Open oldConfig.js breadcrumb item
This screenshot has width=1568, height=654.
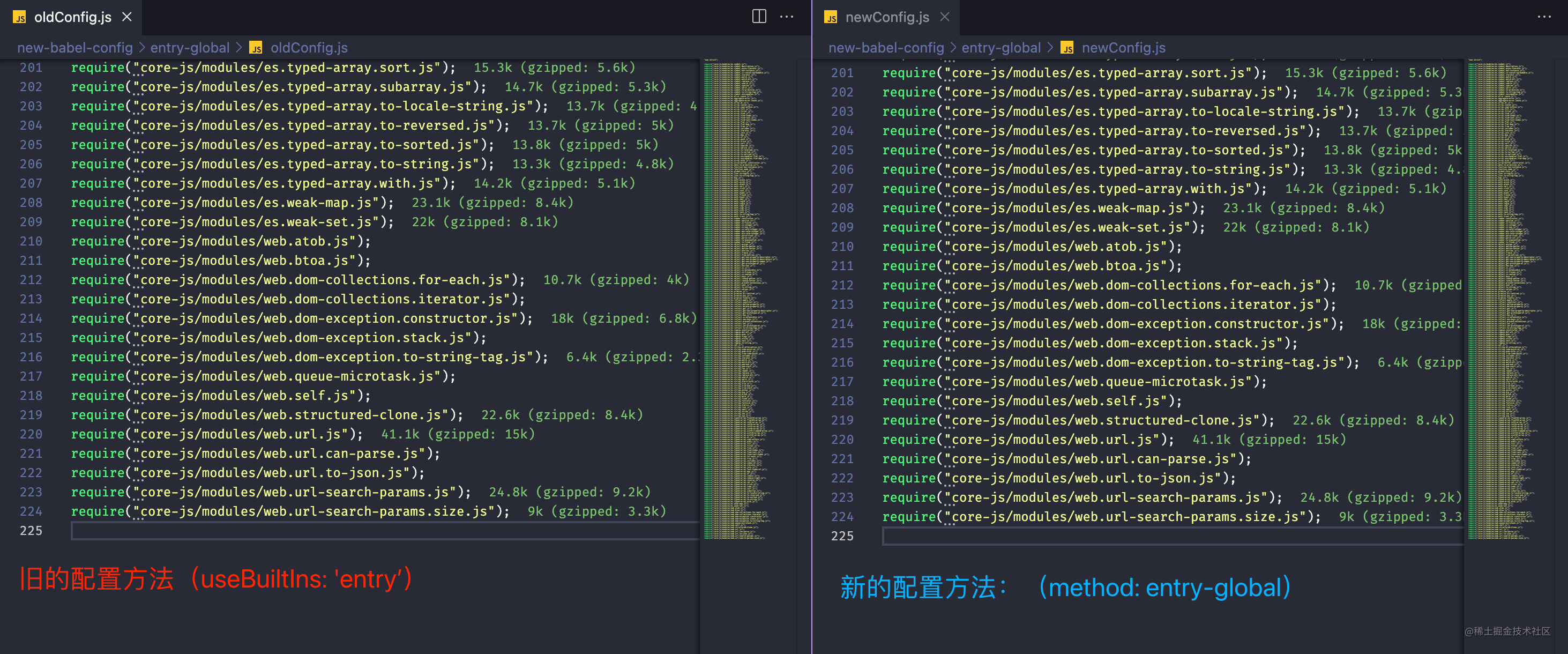(309, 48)
